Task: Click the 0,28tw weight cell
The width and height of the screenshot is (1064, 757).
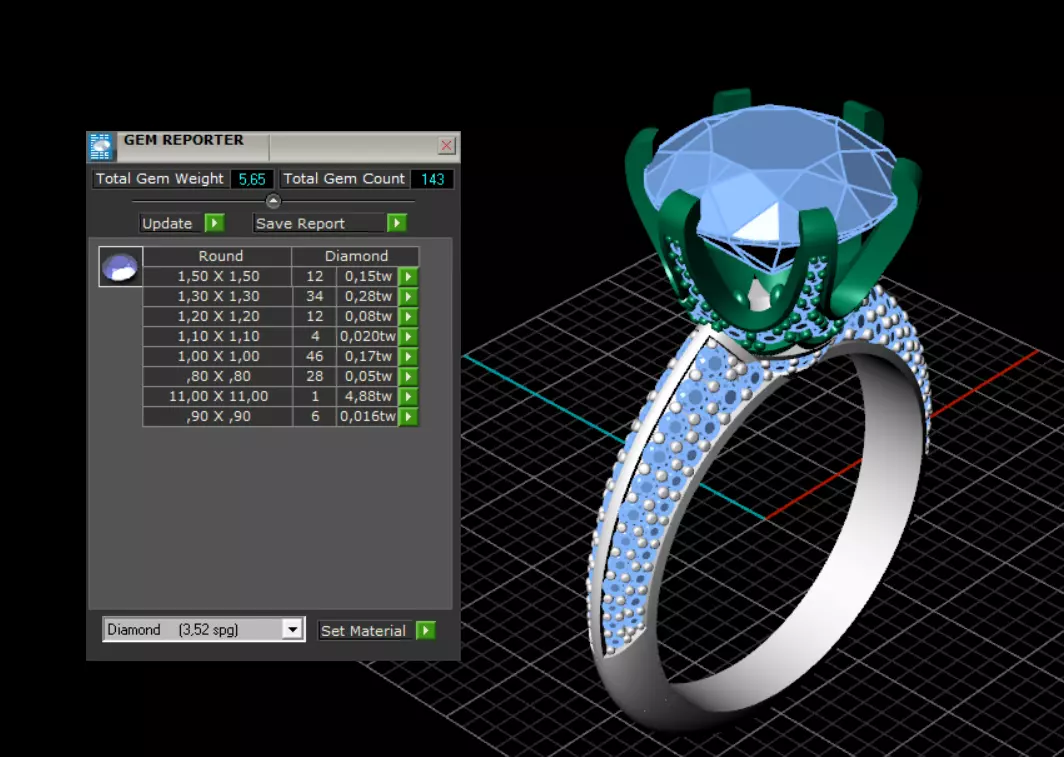Action: 367,296
